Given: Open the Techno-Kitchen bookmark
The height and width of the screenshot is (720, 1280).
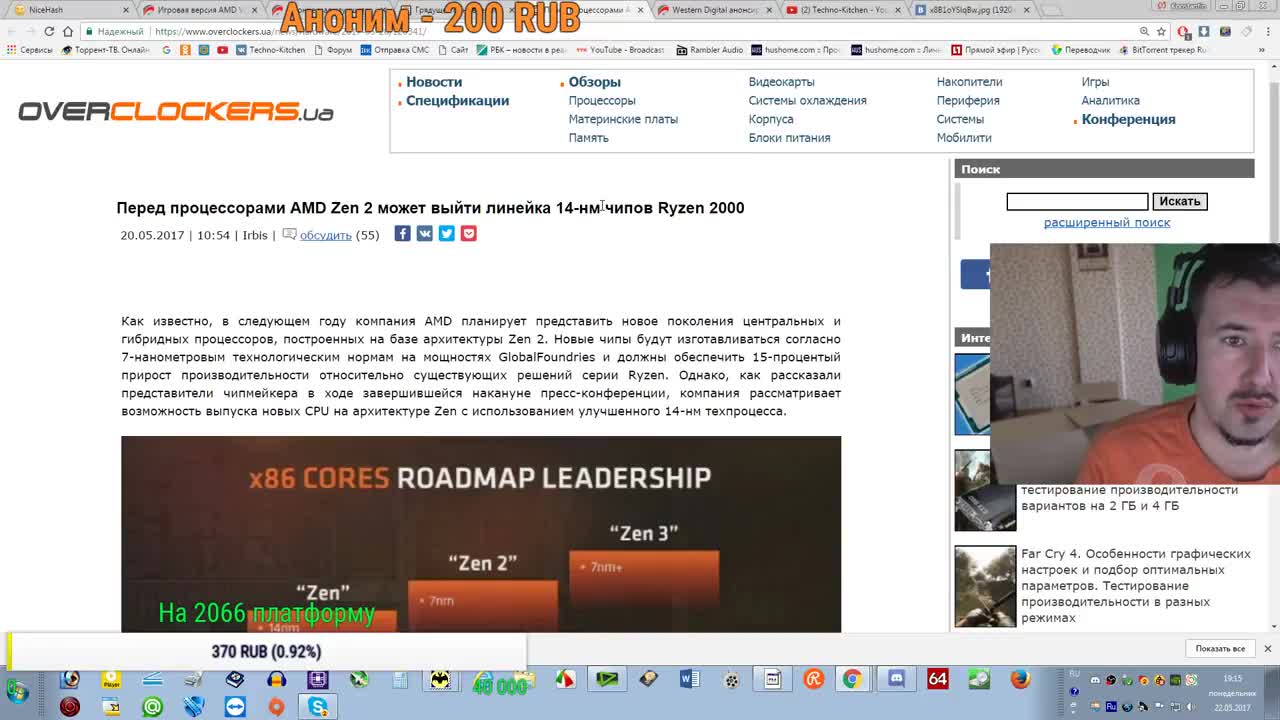Looking at the screenshot, I should (270, 50).
